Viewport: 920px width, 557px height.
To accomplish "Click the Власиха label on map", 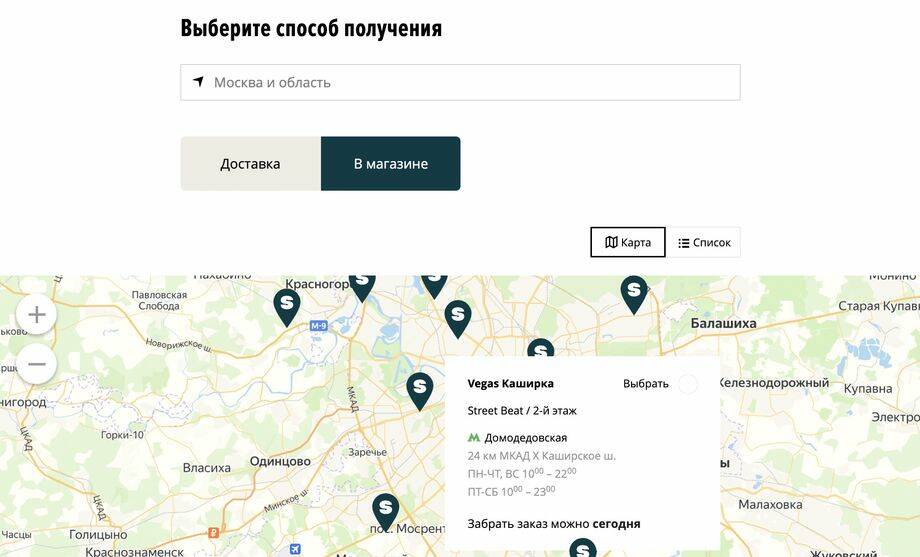I will [207, 468].
